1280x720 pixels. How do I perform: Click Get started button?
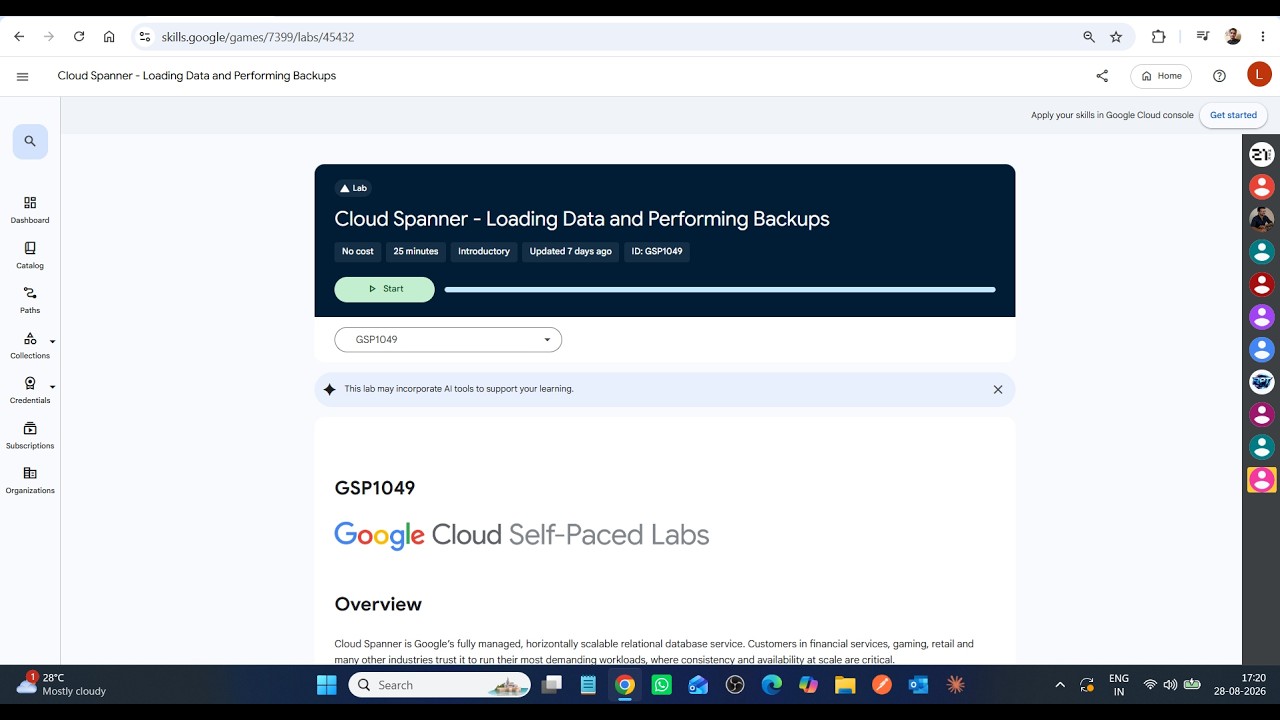(1233, 115)
